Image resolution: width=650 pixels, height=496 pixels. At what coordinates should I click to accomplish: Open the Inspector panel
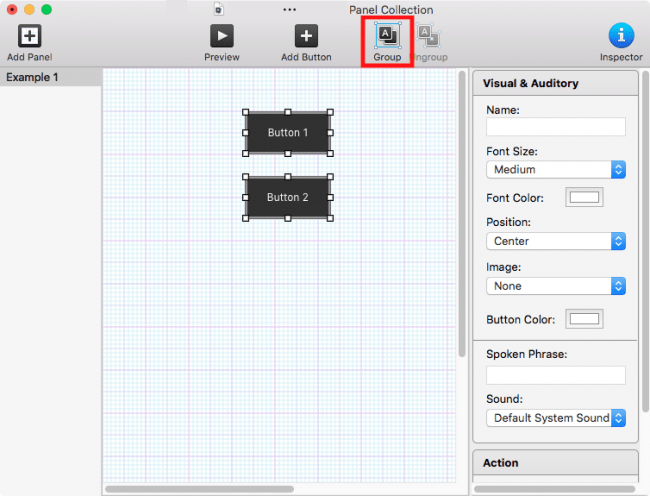621,36
